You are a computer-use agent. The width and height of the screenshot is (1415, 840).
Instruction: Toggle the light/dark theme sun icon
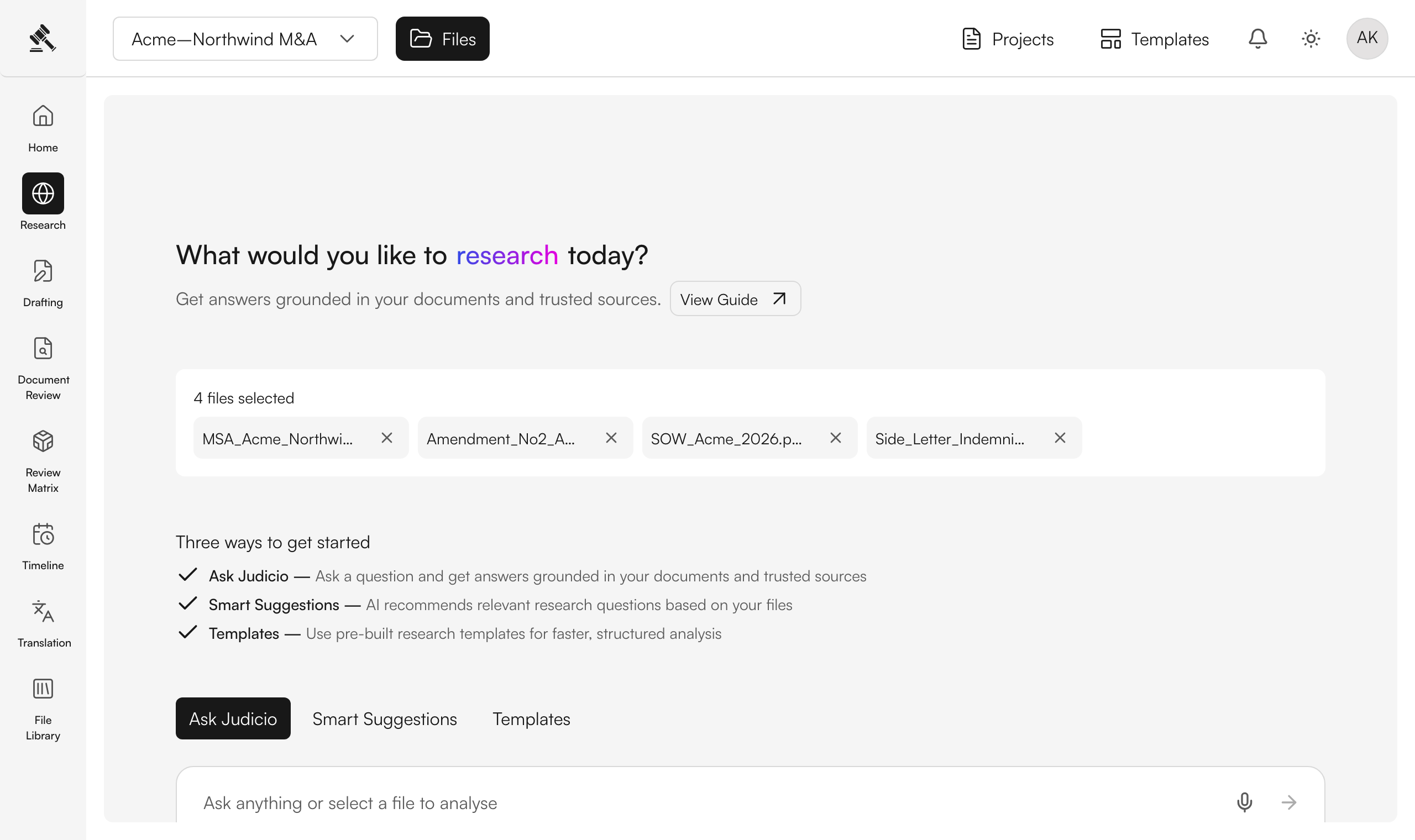click(x=1311, y=39)
